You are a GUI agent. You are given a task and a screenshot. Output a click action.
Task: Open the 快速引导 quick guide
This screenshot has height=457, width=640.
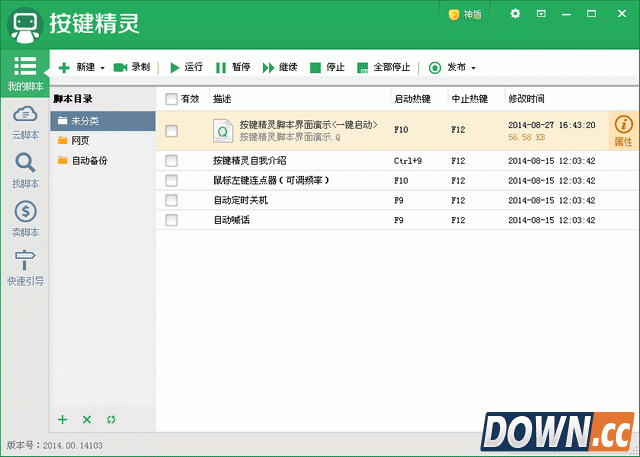tap(25, 268)
